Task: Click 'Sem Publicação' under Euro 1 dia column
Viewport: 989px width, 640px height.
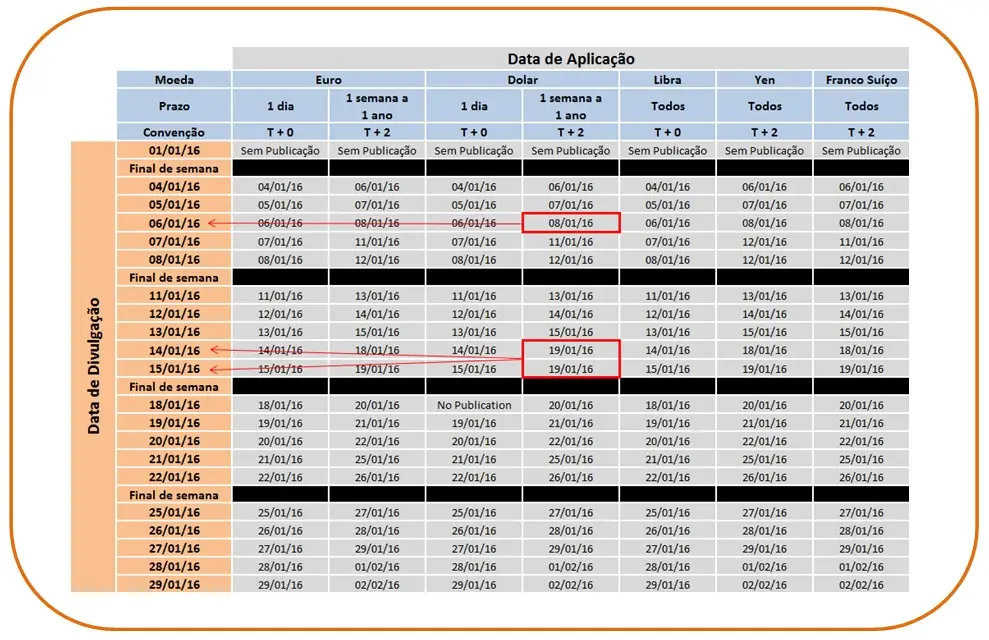Action: [280, 150]
